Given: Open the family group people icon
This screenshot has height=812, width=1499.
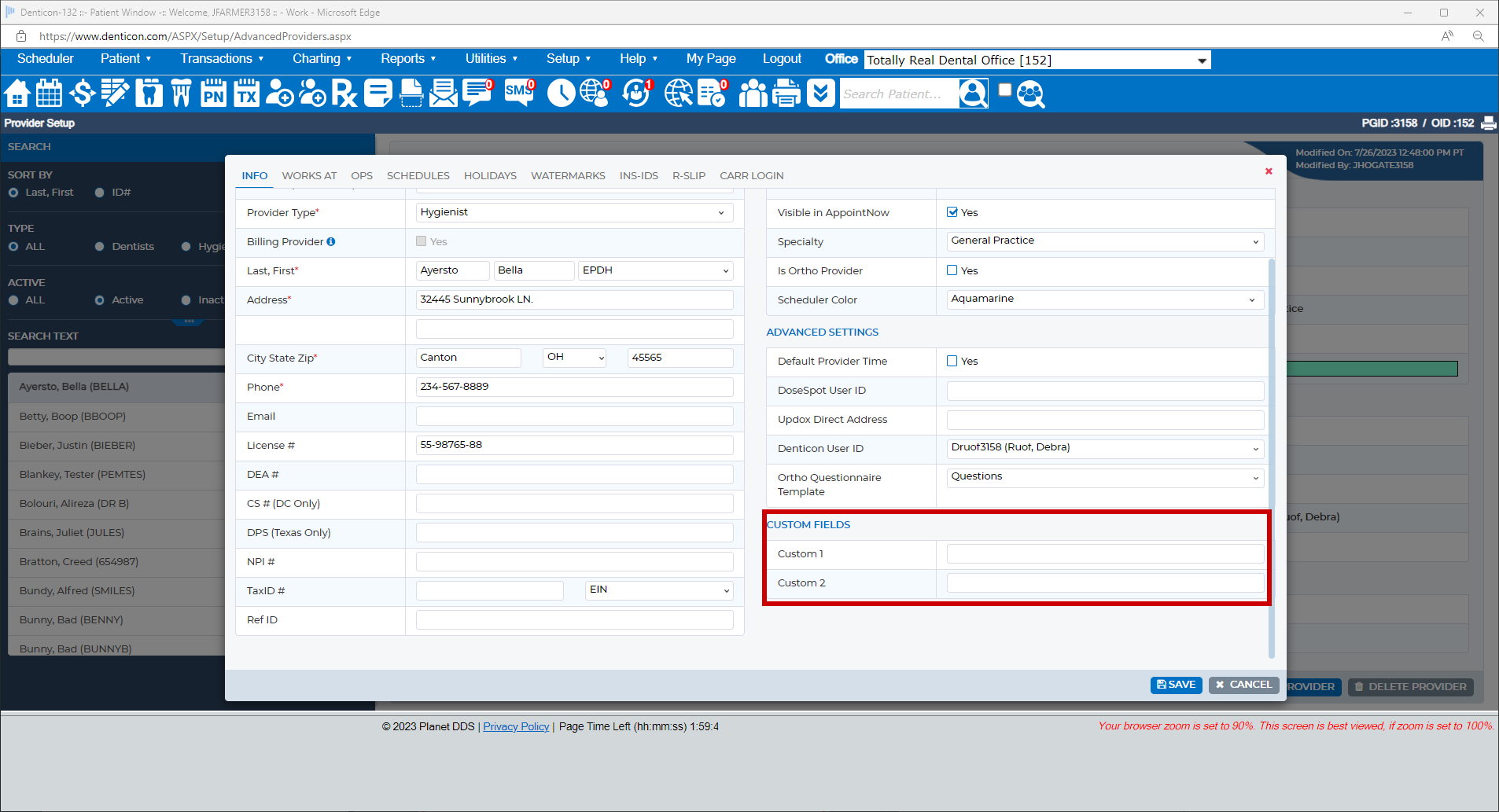Looking at the screenshot, I should (x=753, y=94).
